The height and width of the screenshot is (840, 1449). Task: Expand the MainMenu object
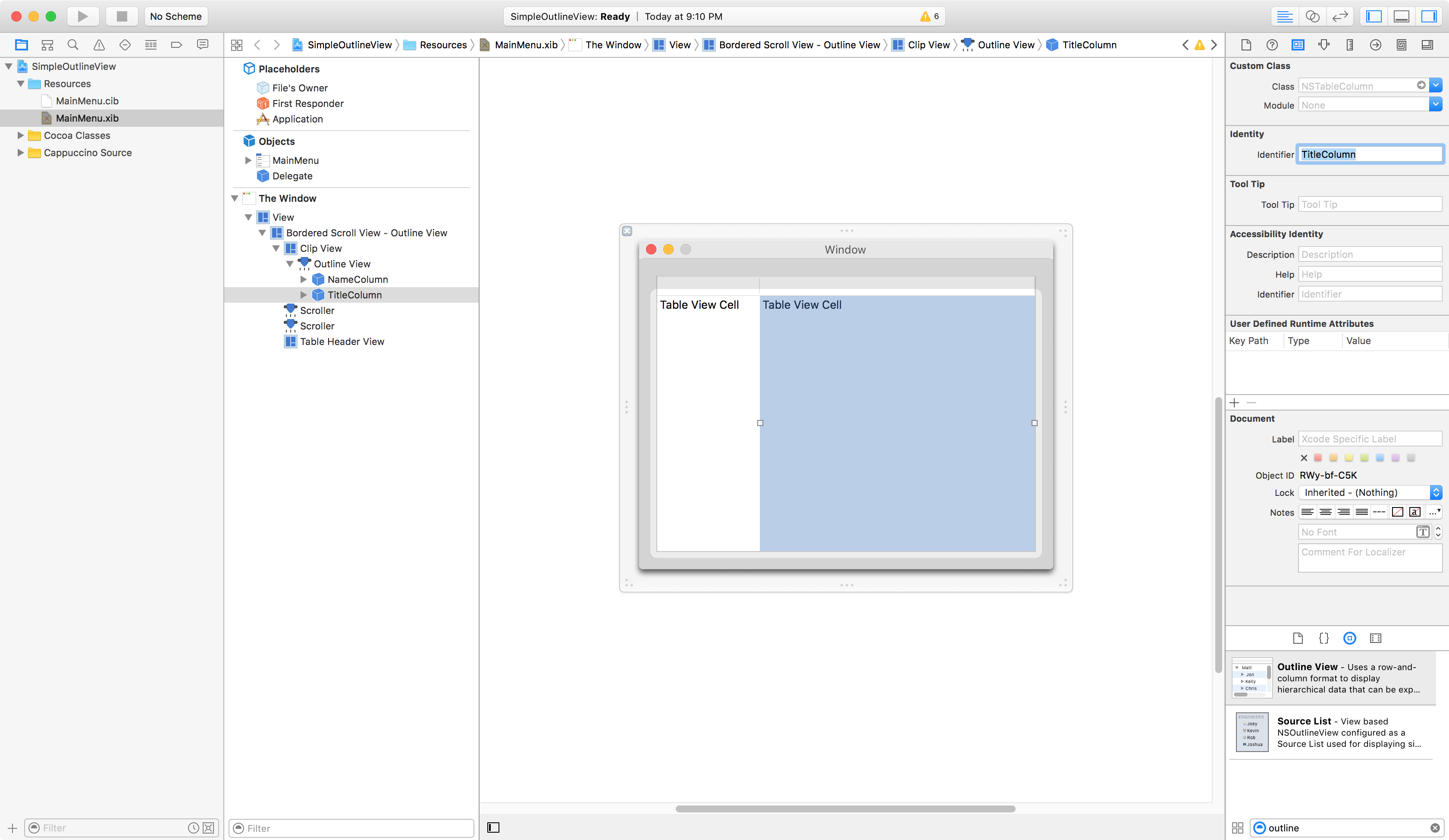248,160
